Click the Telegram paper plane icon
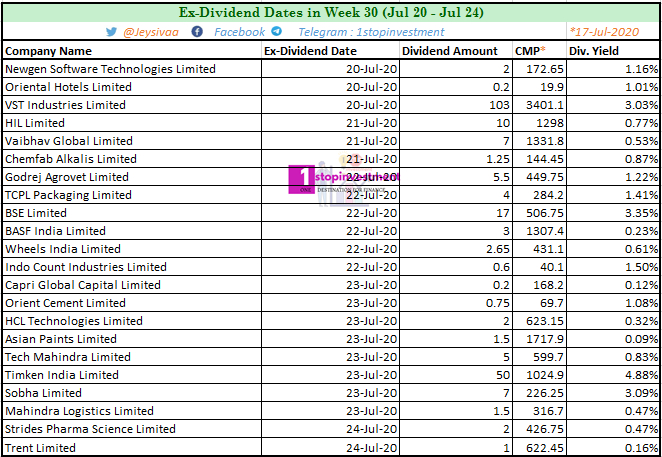 277,31
